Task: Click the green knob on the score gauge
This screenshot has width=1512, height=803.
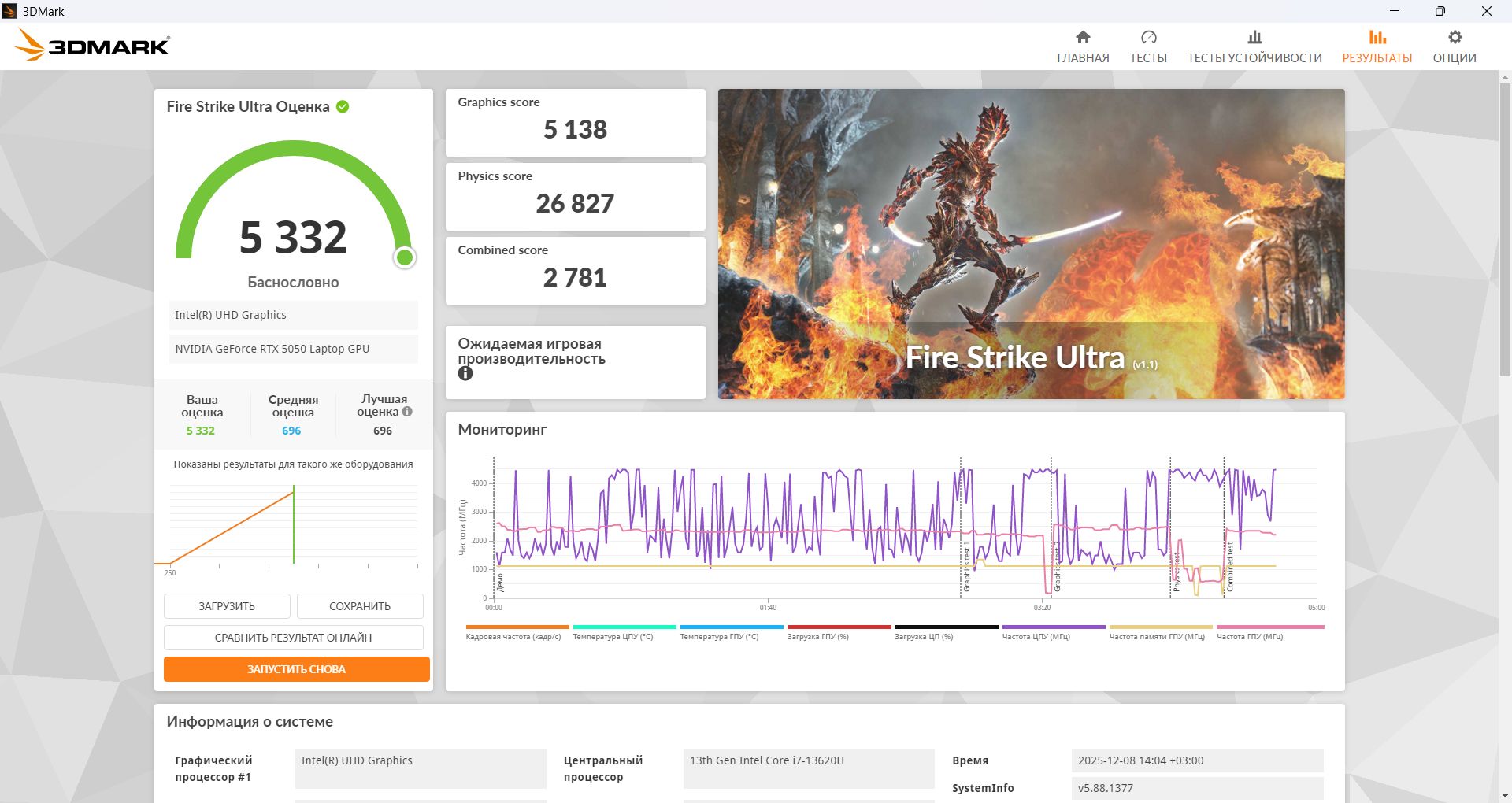Action: [x=405, y=257]
